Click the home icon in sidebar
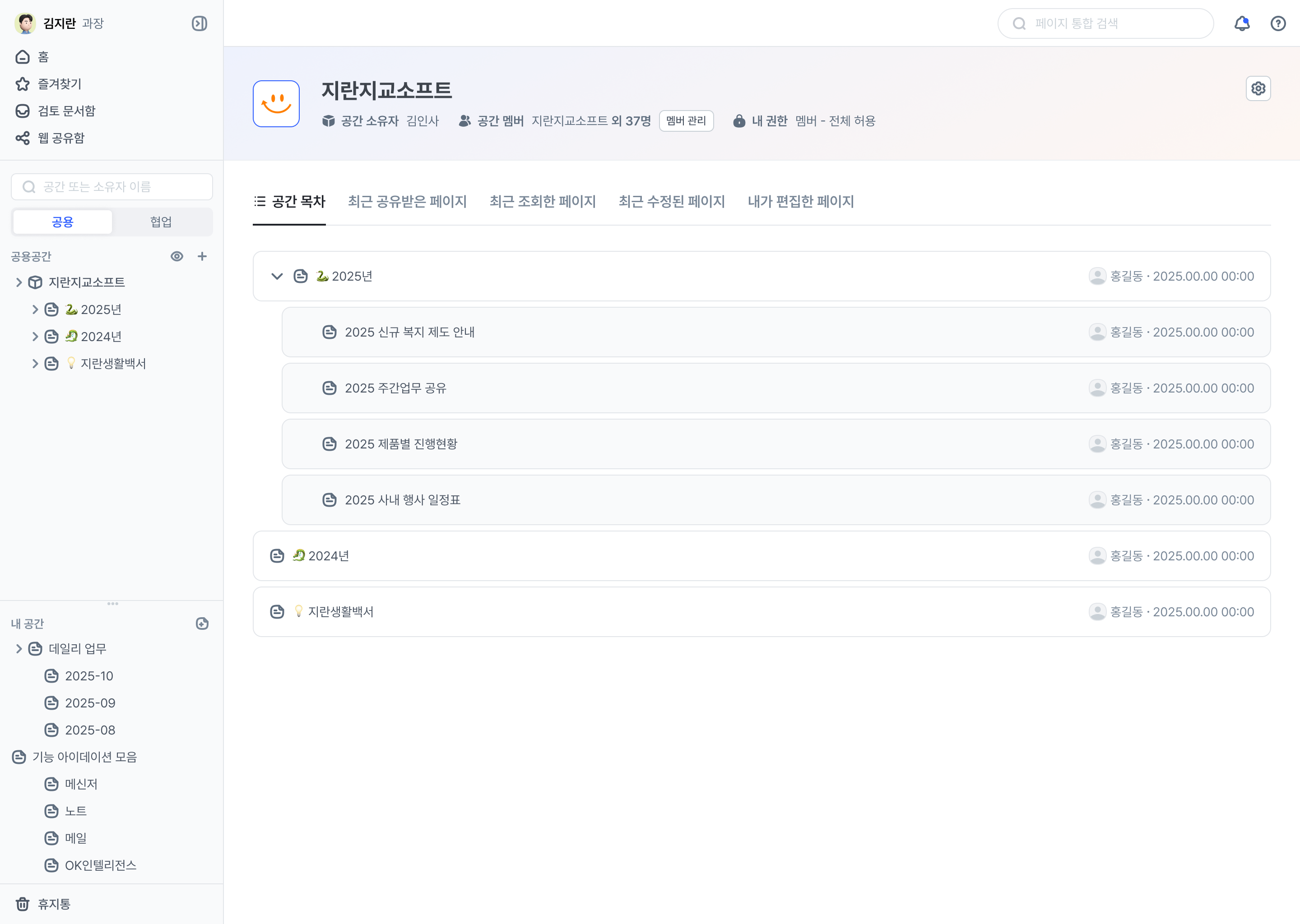The image size is (1300, 924). 23,57
